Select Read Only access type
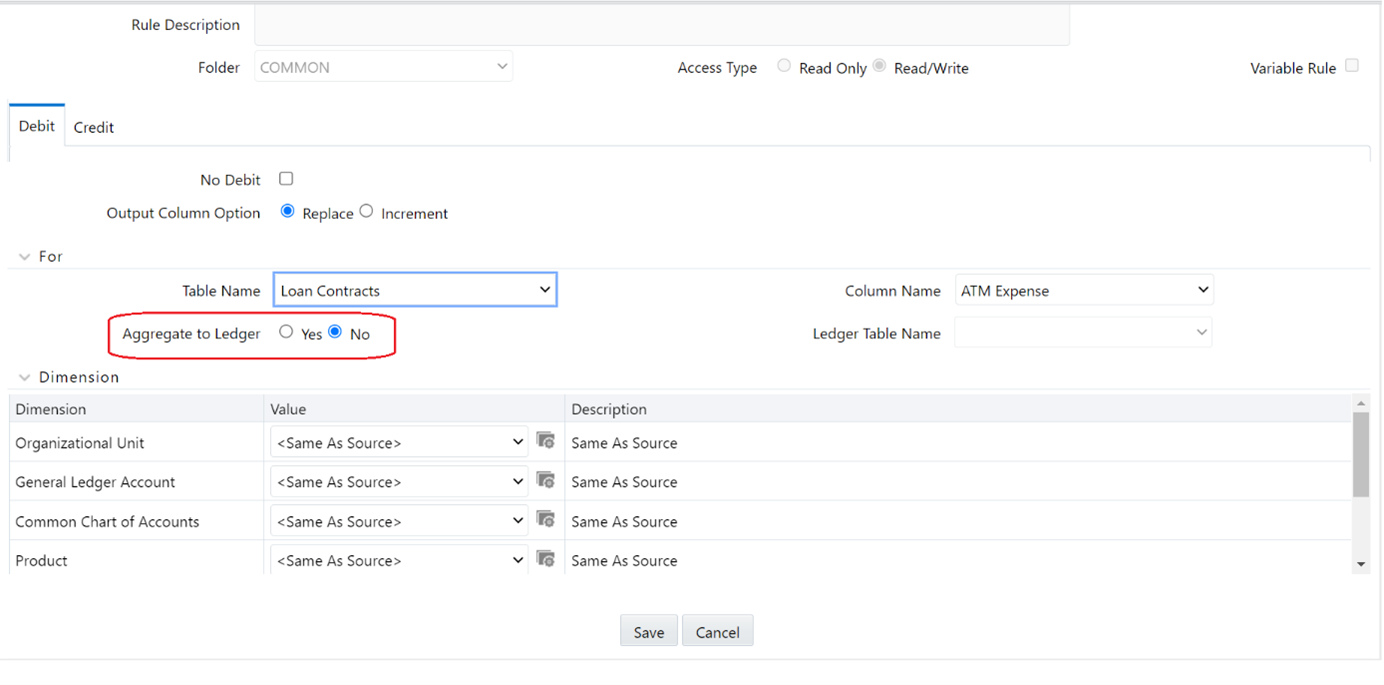The height and width of the screenshot is (685, 1384). (784, 65)
